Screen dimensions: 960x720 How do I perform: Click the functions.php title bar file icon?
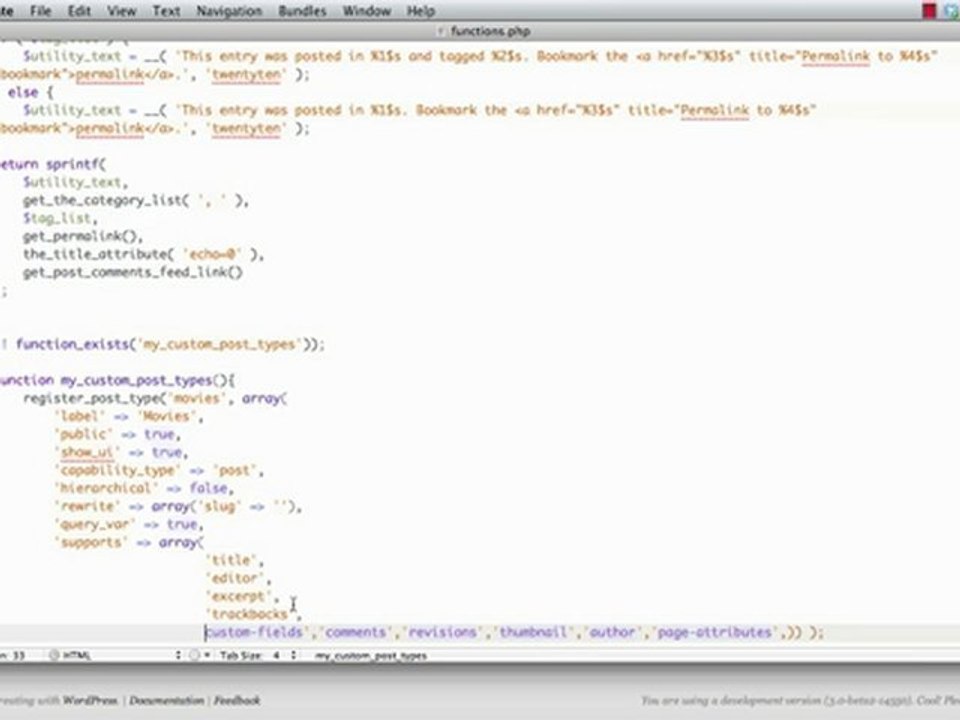click(x=441, y=31)
